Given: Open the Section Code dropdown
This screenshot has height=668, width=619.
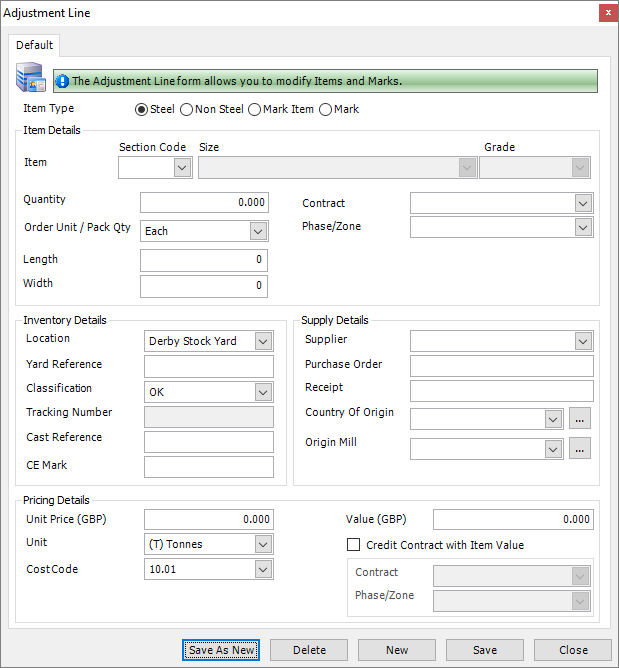Looking at the screenshot, I should 181,168.
